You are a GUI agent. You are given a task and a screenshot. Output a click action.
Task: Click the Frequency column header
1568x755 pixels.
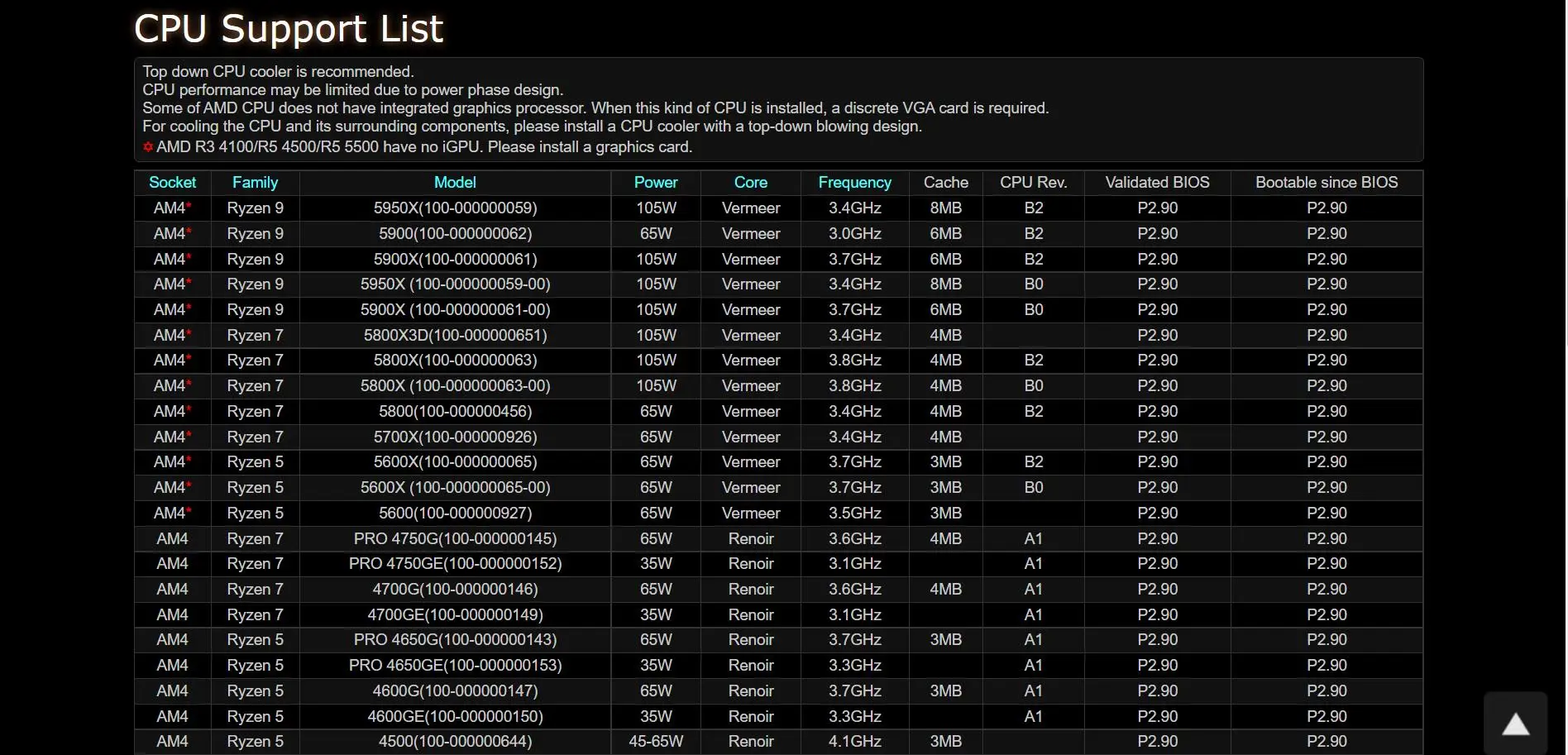pyautogui.click(x=855, y=183)
